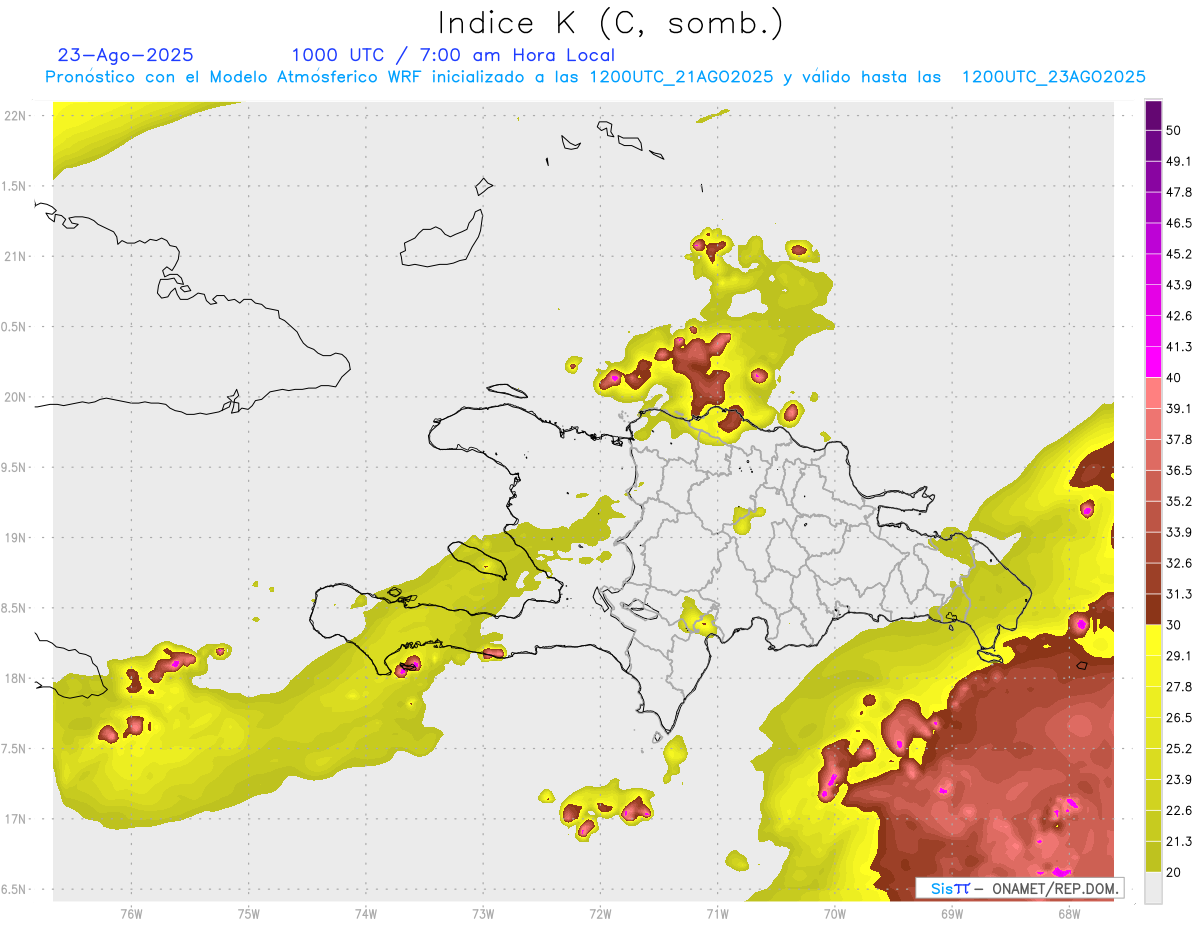
Task: Click the colorbar label "45.2"
Action: point(1179,254)
